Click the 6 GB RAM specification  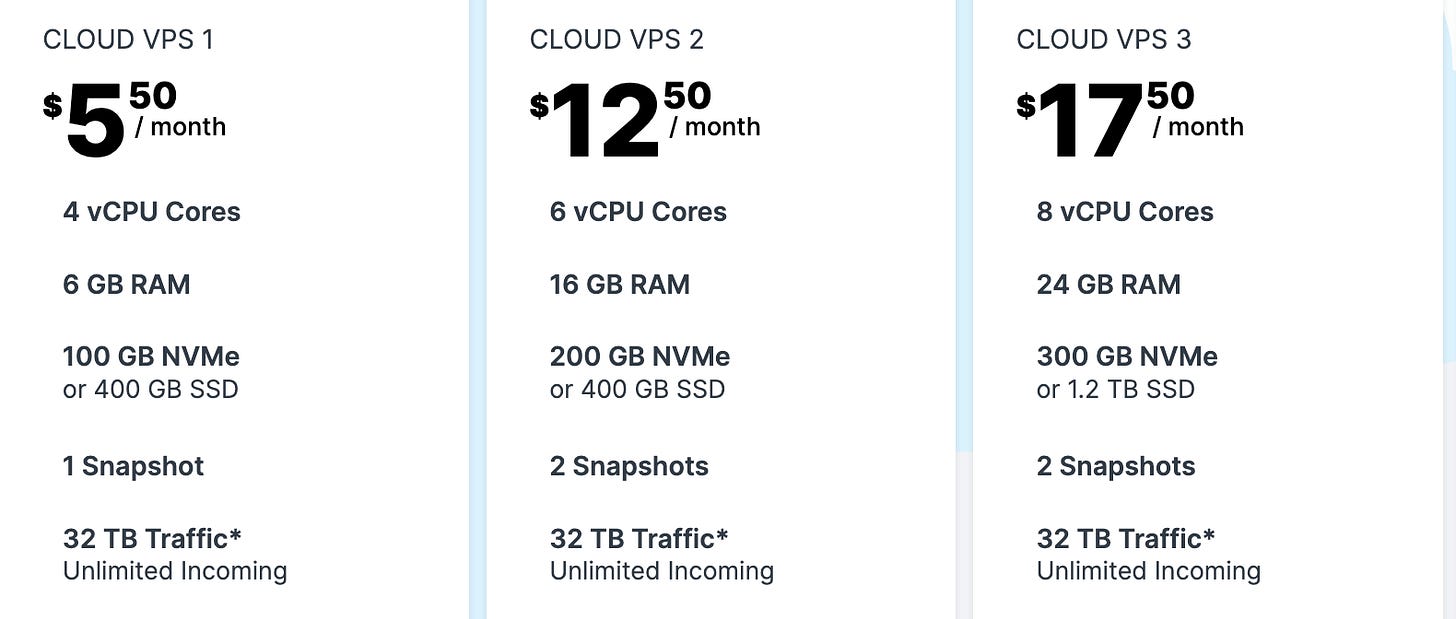126,284
